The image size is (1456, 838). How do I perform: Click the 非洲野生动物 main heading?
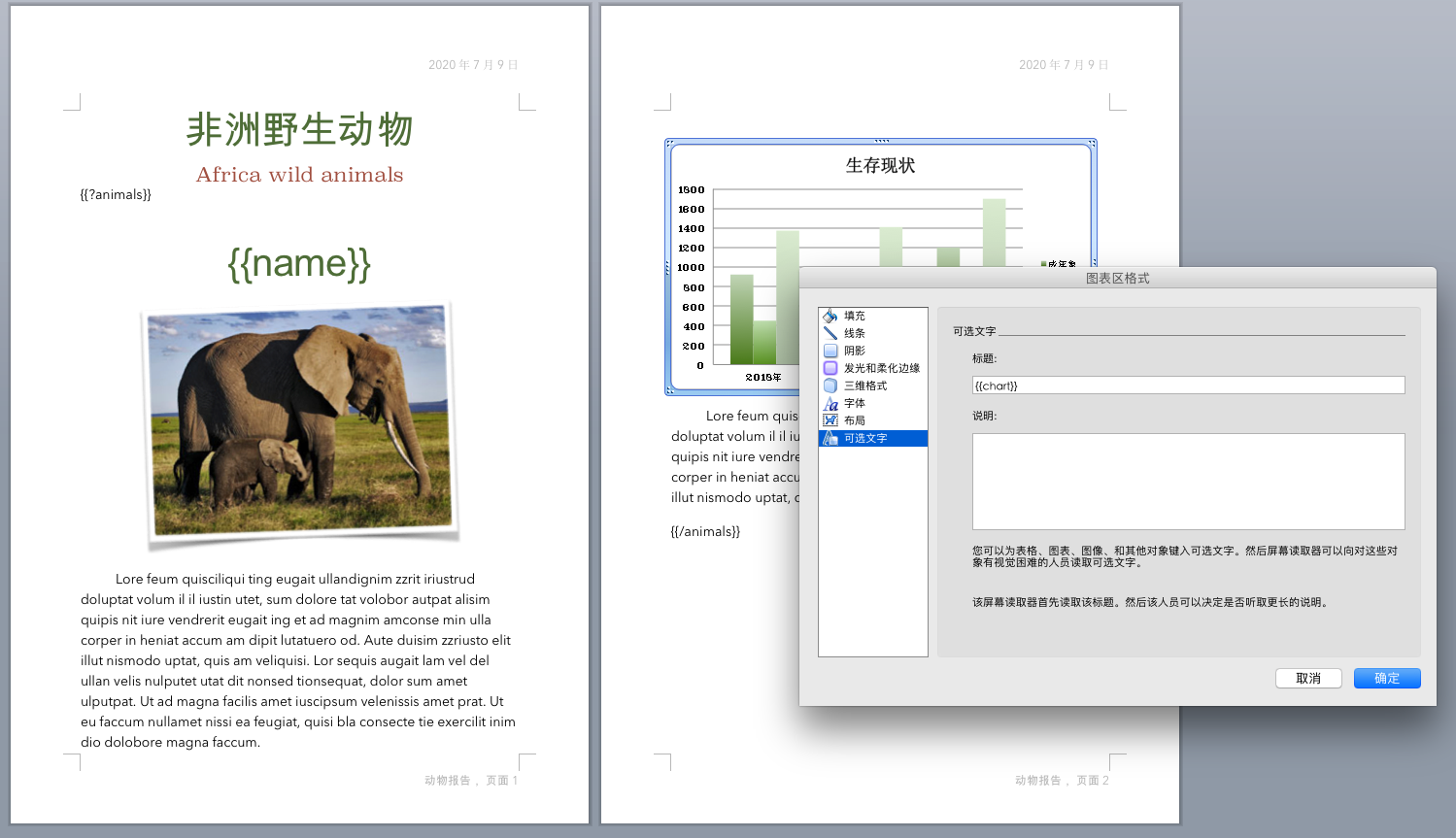tap(299, 129)
